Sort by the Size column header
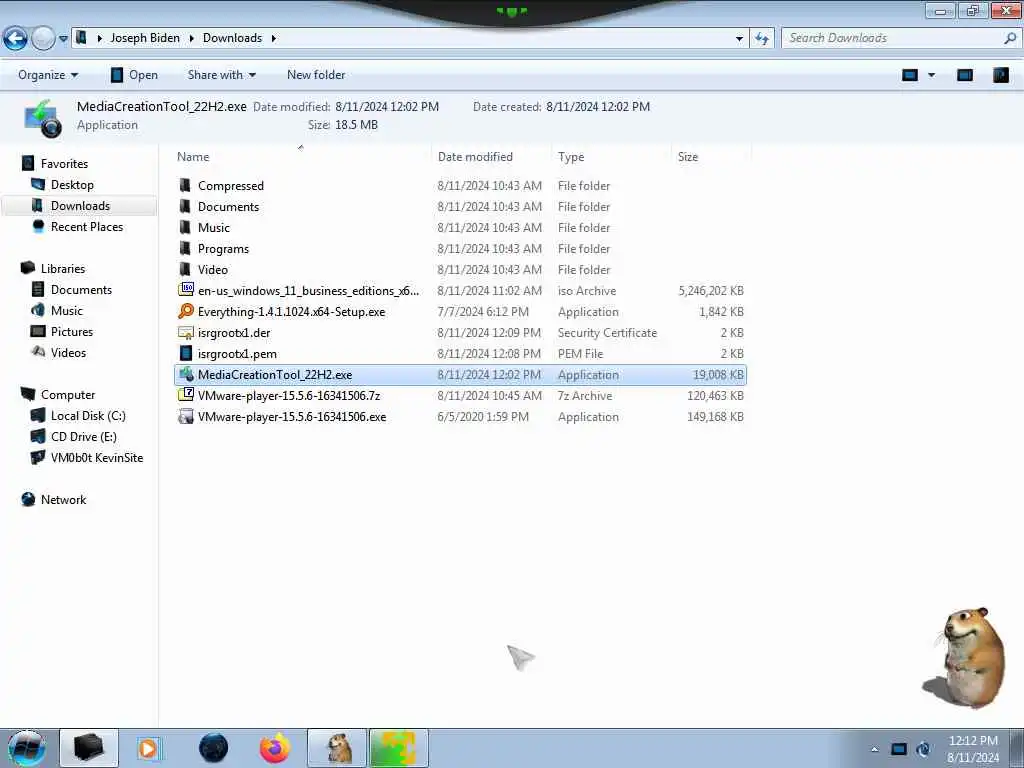This screenshot has height=768, width=1024. click(688, 157)
